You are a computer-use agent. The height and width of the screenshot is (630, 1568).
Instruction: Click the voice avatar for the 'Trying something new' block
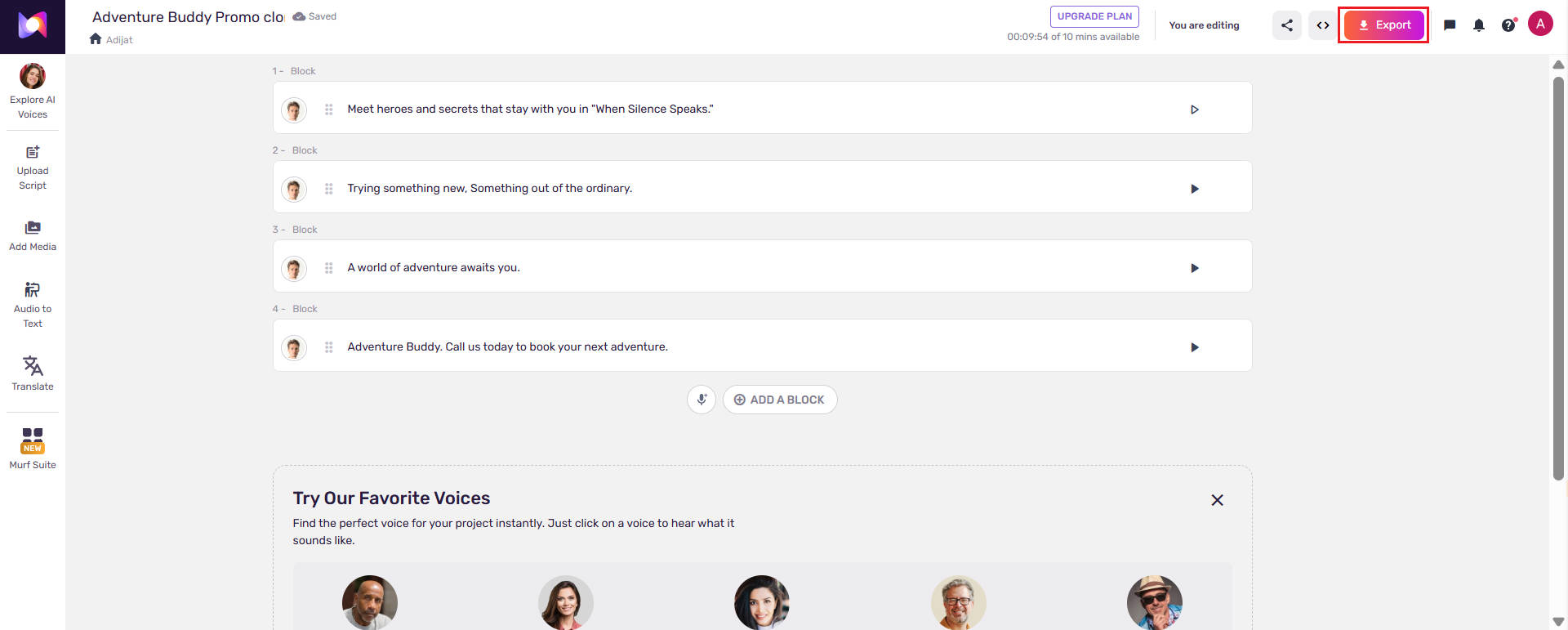tap(294, 189)
